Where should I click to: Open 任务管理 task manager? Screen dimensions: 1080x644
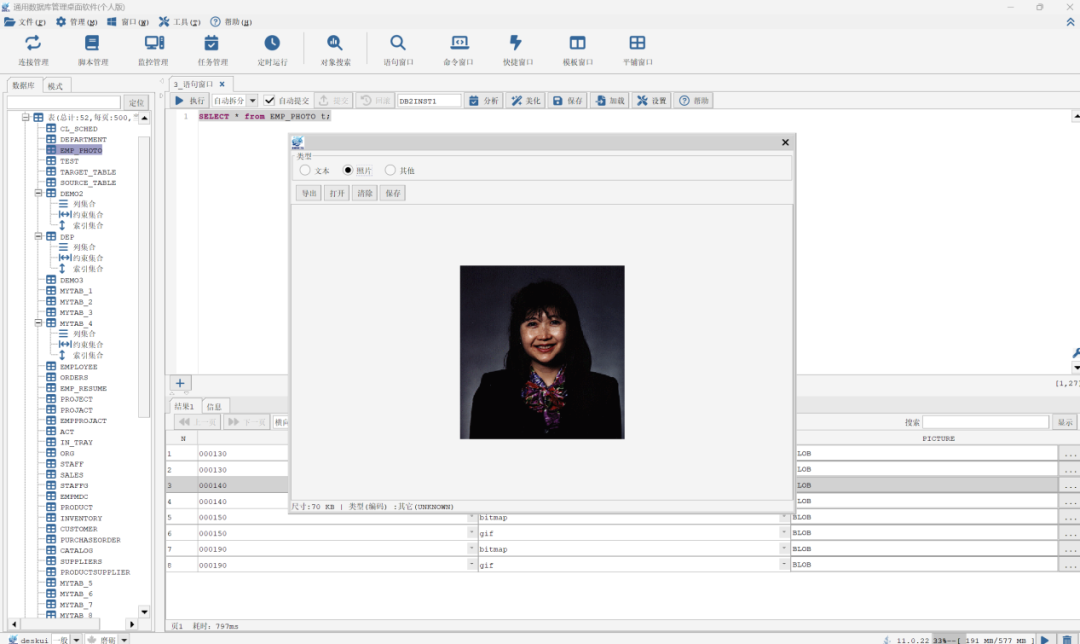click(212, 50)
